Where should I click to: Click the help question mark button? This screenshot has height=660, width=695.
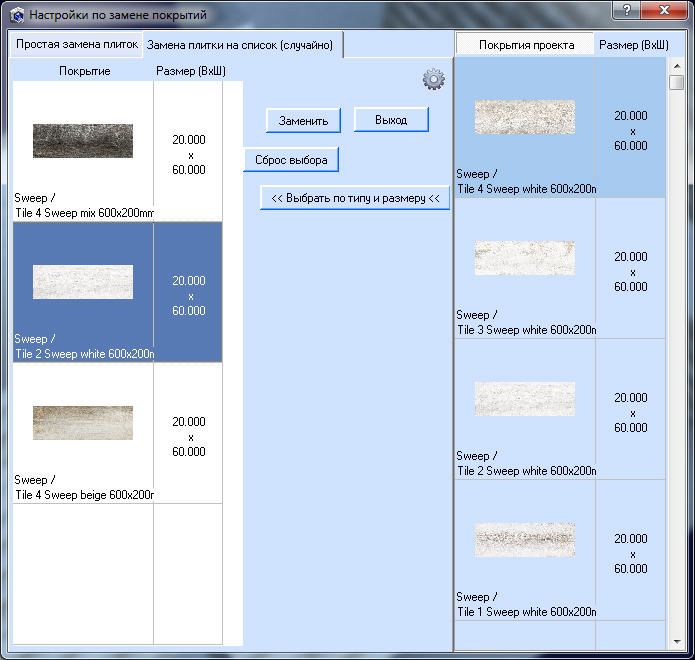[x=627, y=12]
